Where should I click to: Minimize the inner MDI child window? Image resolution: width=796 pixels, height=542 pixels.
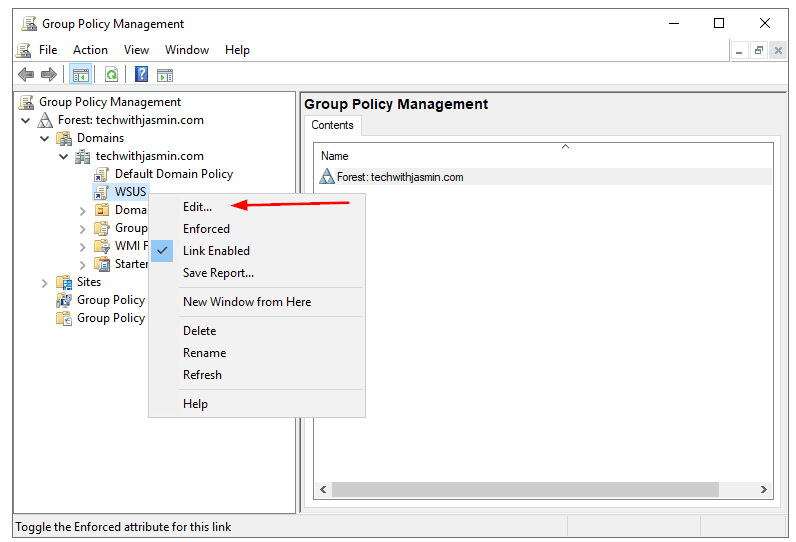(739, 50)
